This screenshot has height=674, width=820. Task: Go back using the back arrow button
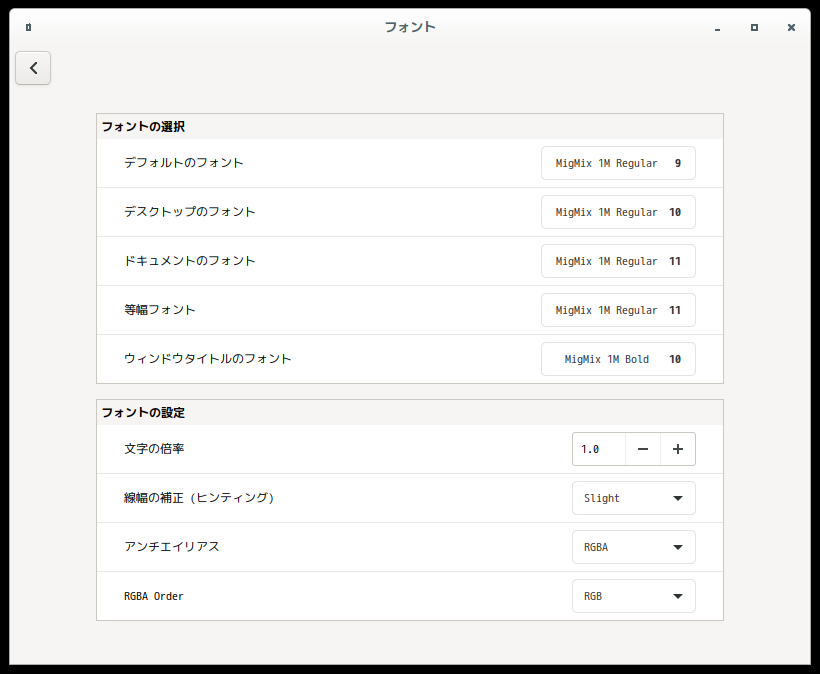33,68
